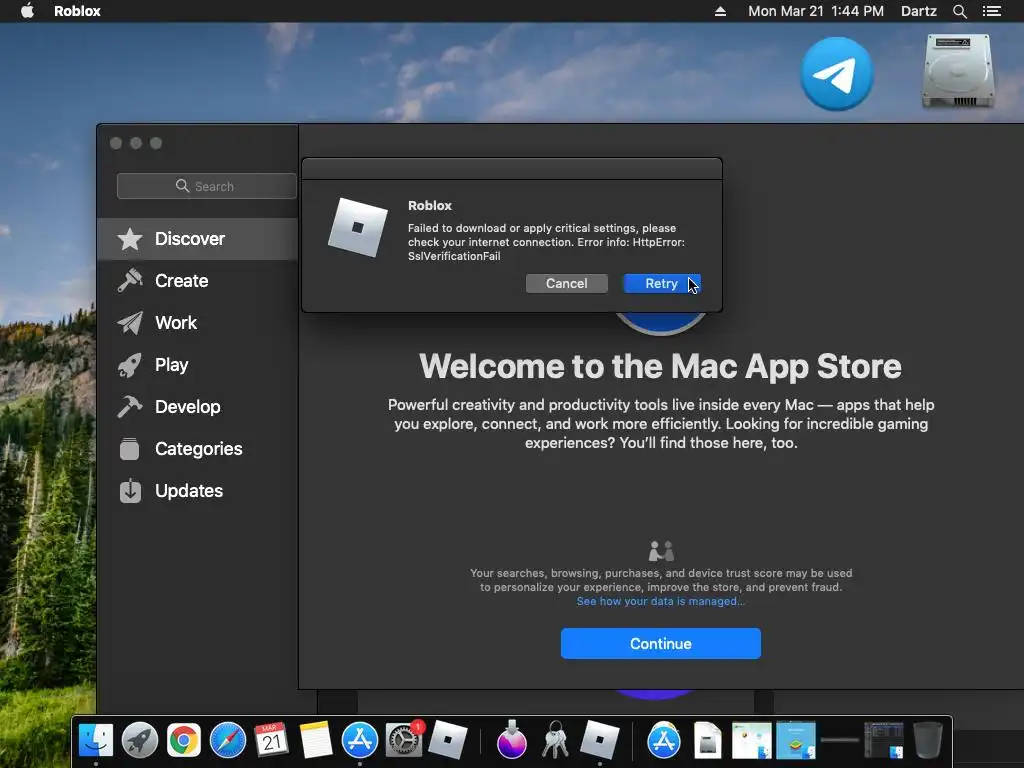
Task: Open 'See how your data is managed' link
Action: (x=660, y=601)
